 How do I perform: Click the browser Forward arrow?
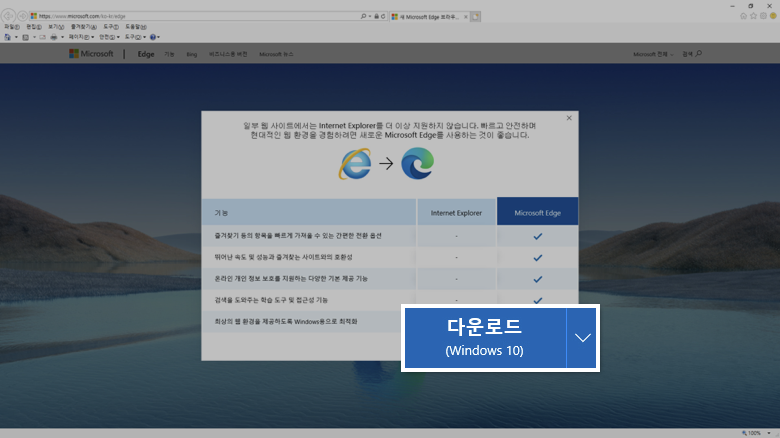click(22, 16)
